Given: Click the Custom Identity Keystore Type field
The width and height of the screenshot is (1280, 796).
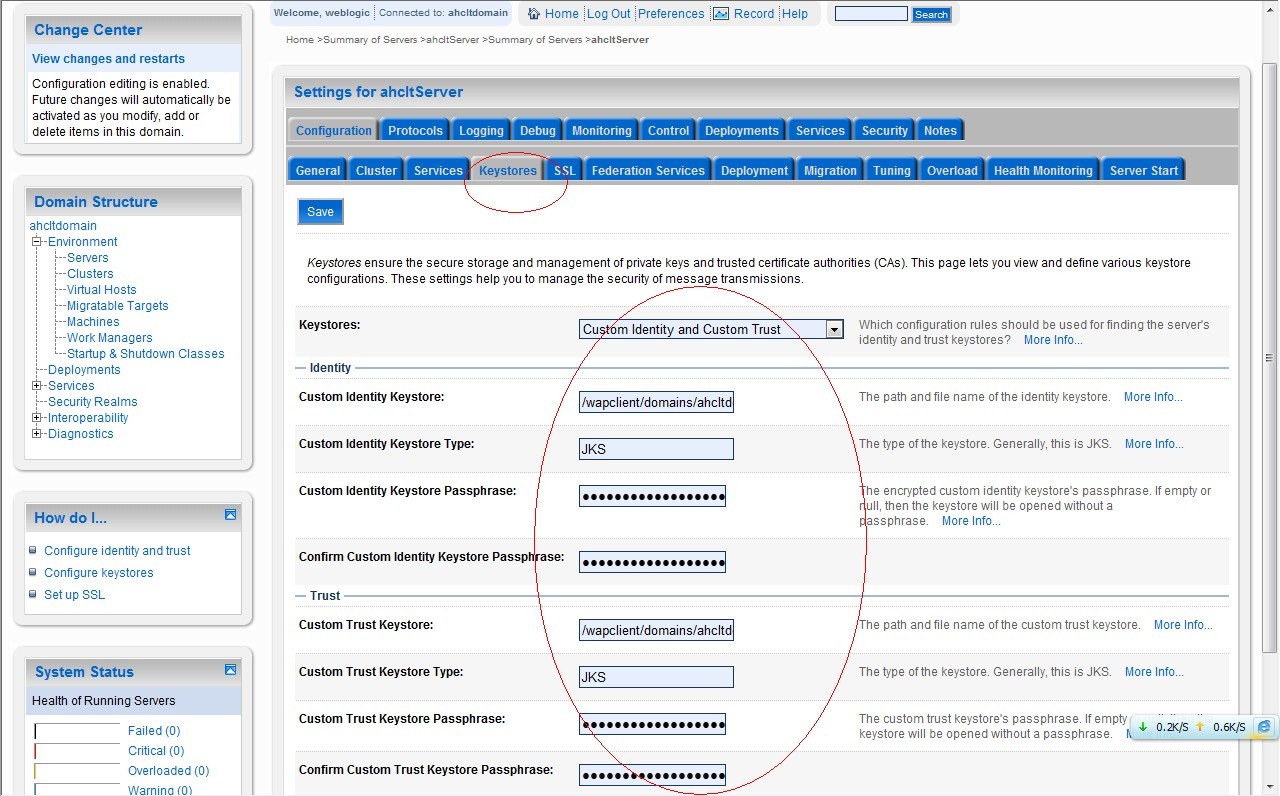Looking at the screenshot, I should 656,449.
